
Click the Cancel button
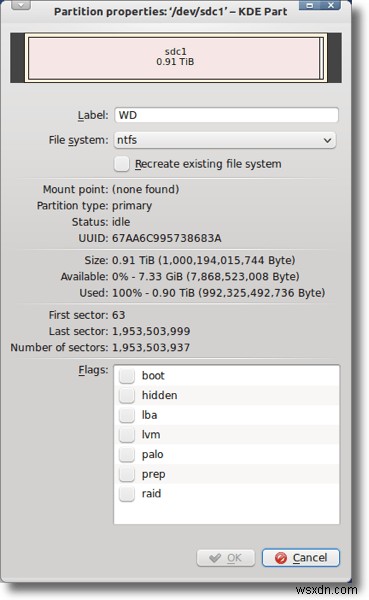coord(301,558)
